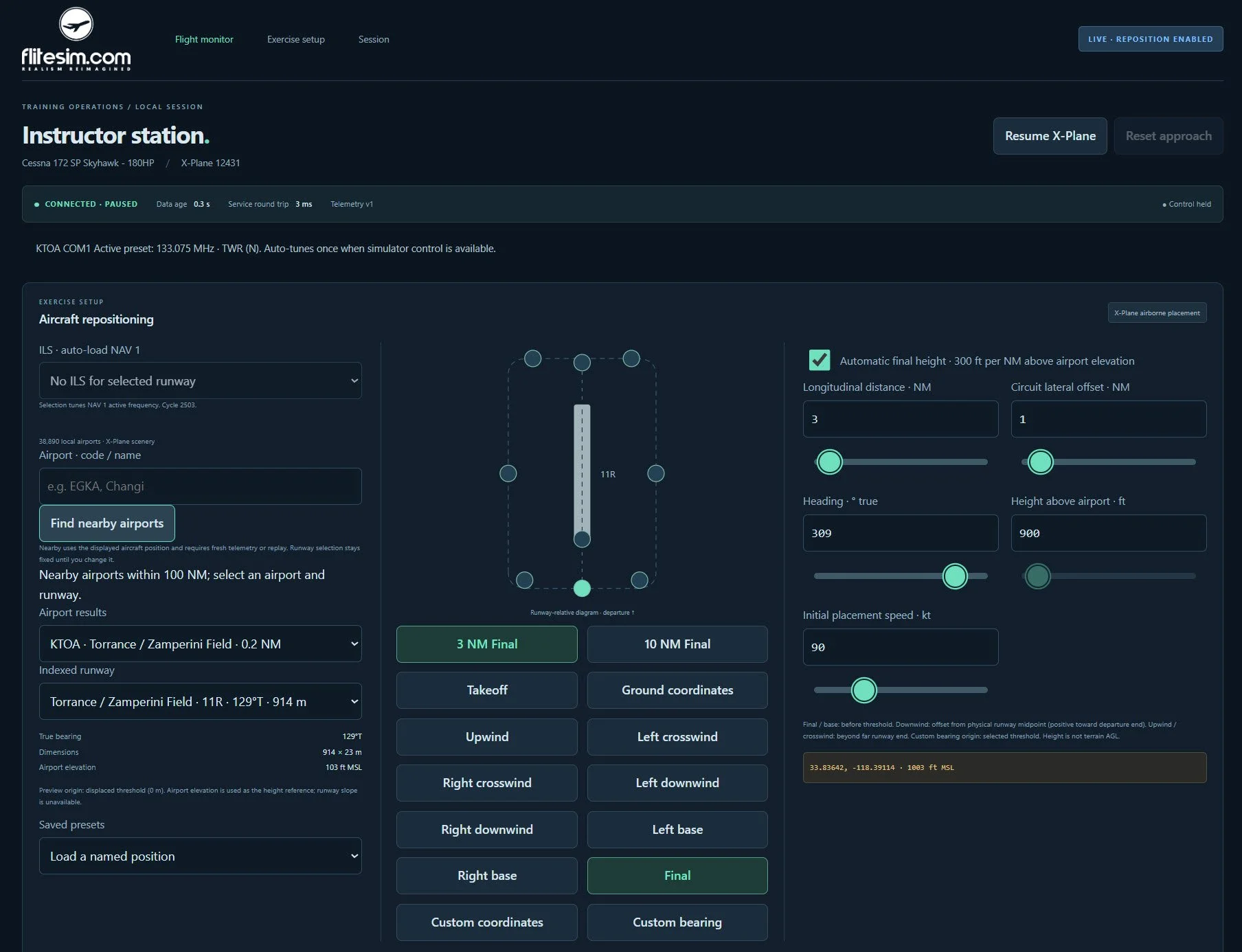Uncheck Automatic final height checkbox
This screenshot has height=952, width=1242.
(820, 361)
